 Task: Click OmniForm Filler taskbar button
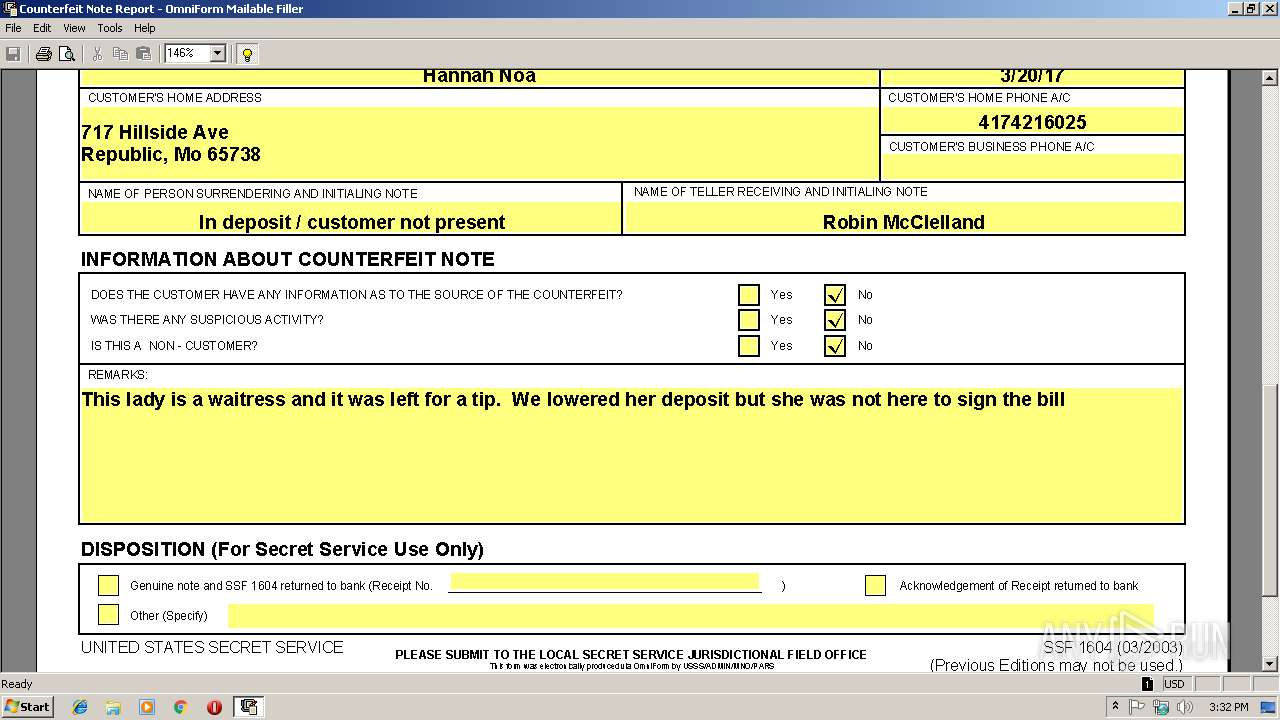[x=248, y=707]
